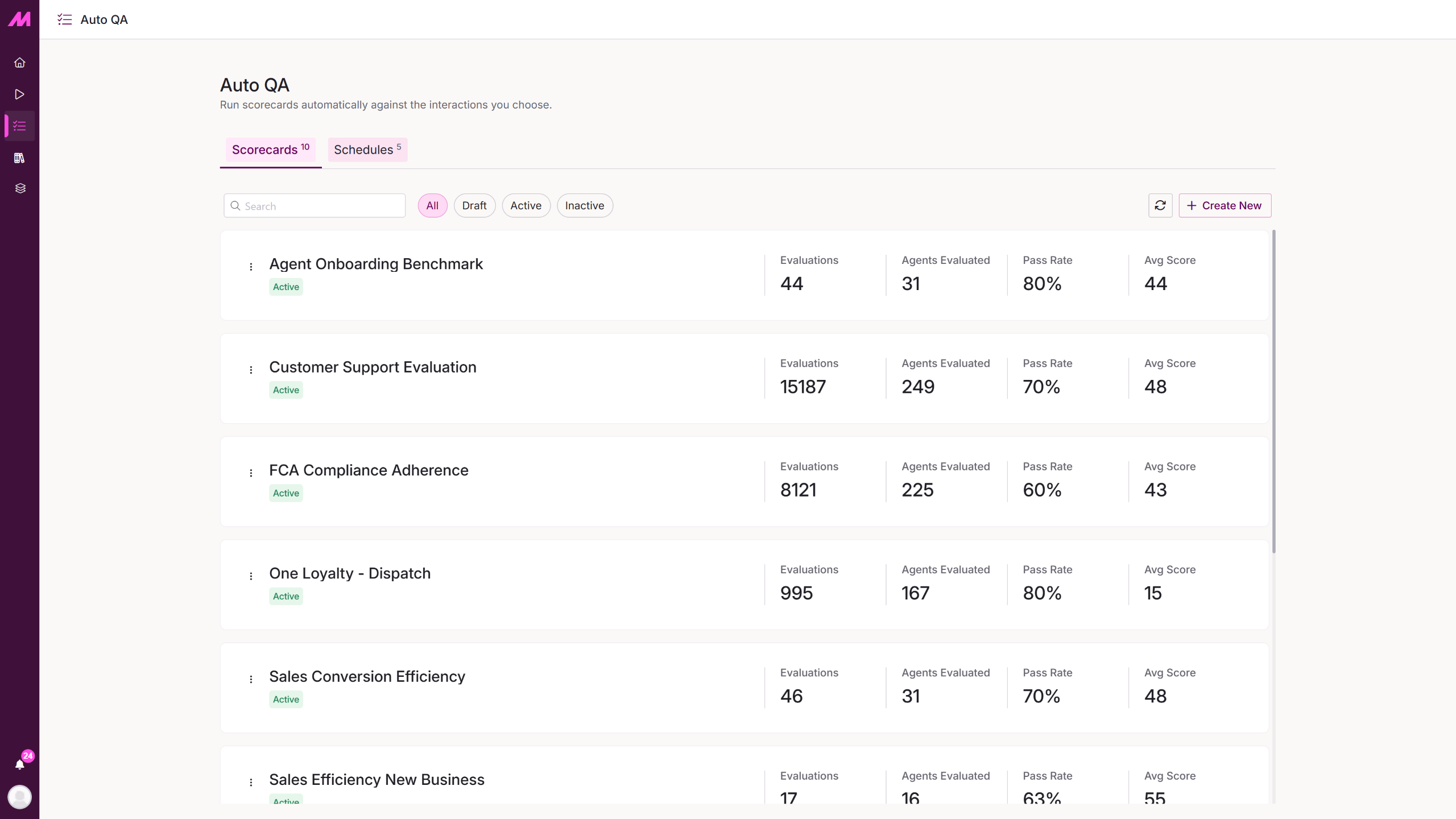
Task: Click the scorecard list scrollbar
Action: pyautogui.click(x=1274, y=391)
